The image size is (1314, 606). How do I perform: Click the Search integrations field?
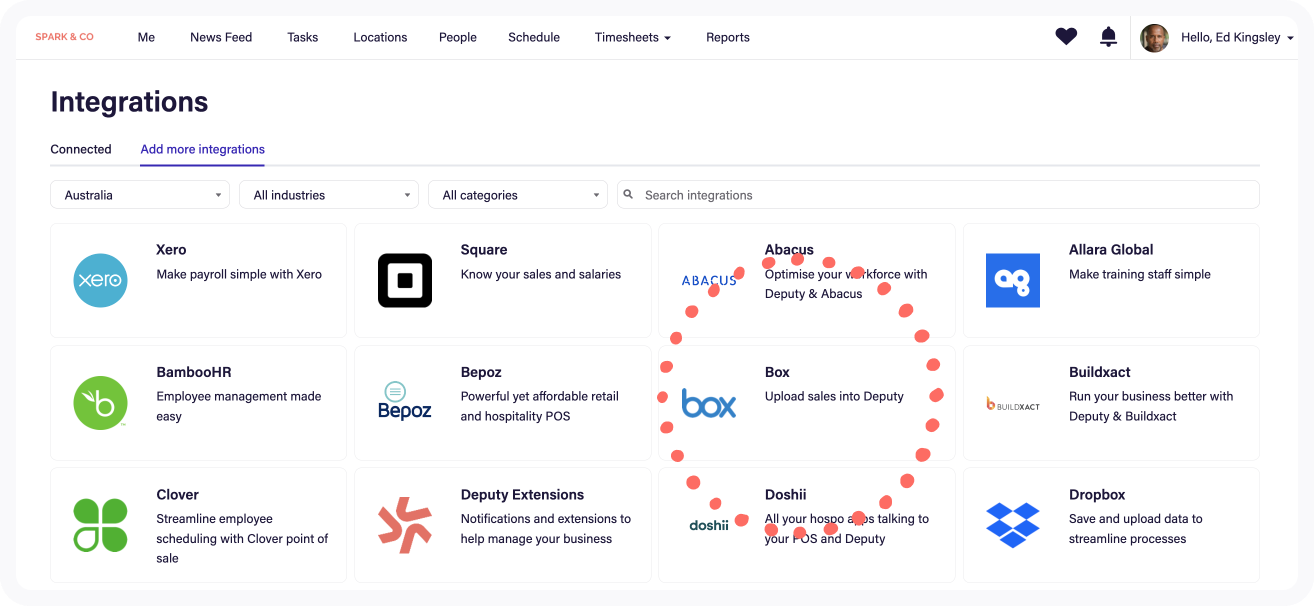[x=938, y=195]
